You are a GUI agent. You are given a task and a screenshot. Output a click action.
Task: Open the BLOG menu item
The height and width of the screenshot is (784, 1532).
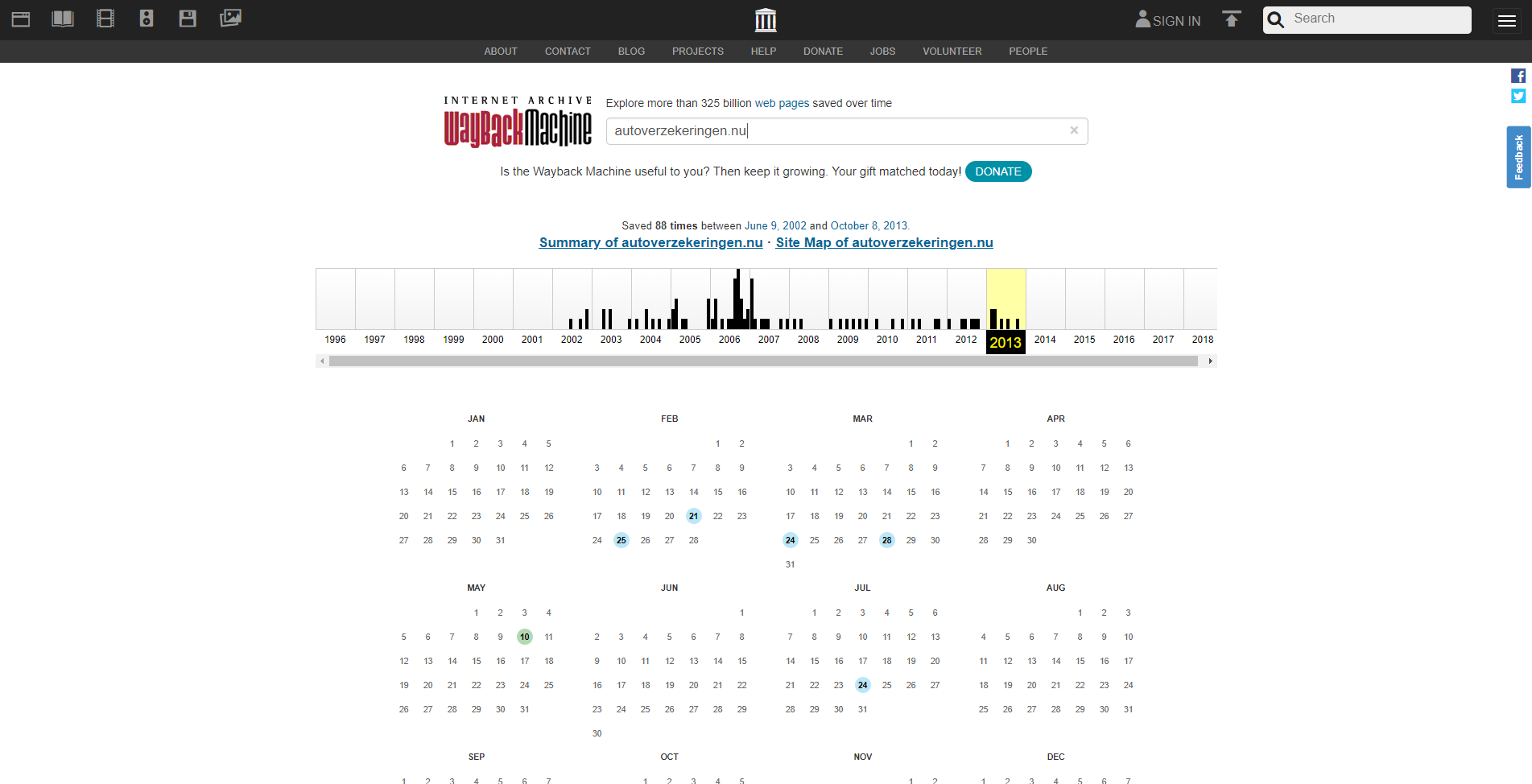[x=631, y=52]
